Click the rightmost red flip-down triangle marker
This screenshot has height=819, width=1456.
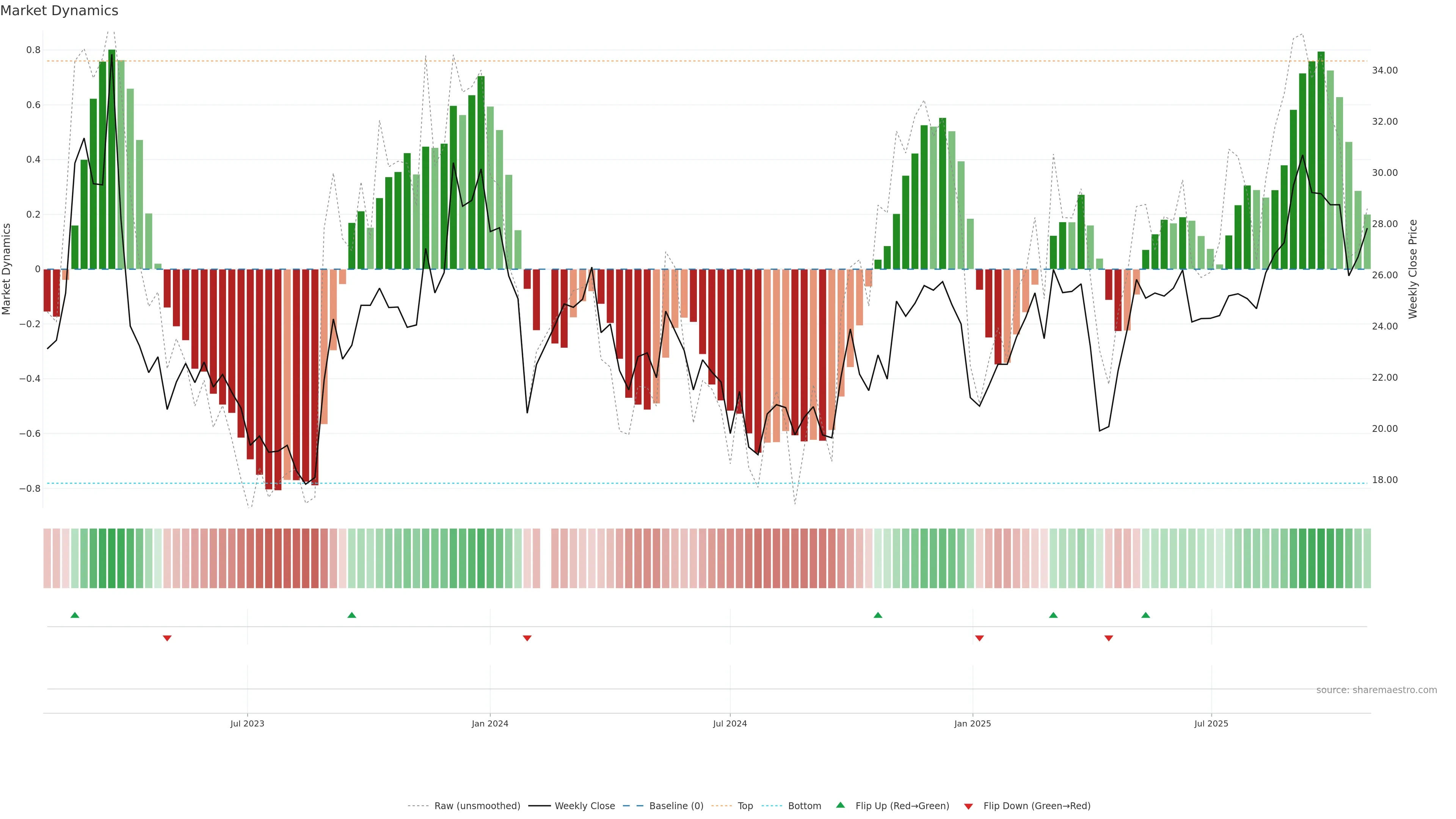click(1108, 638)
